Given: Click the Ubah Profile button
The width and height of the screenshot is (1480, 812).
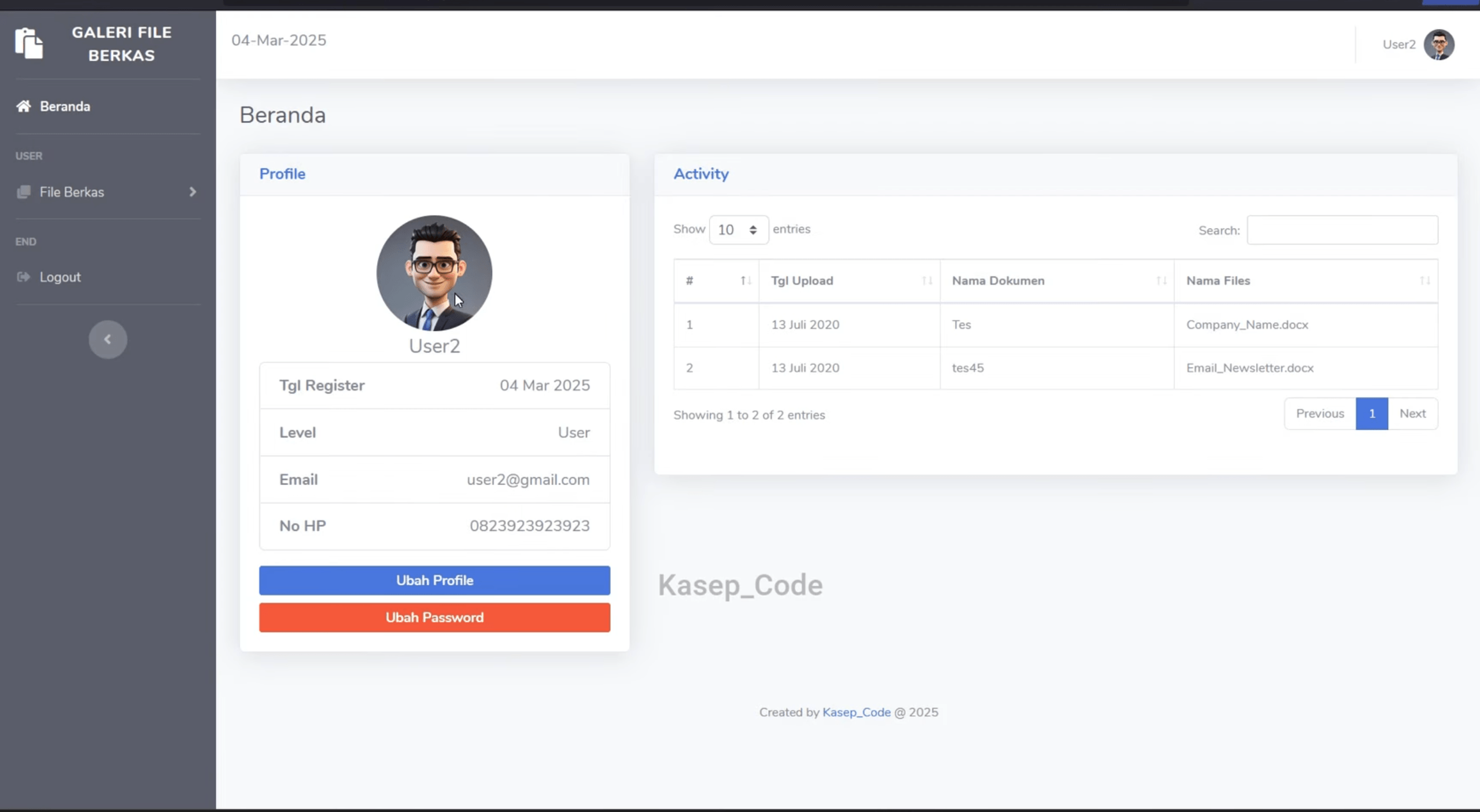Looking at the screenshot, I should coord(434,580).
